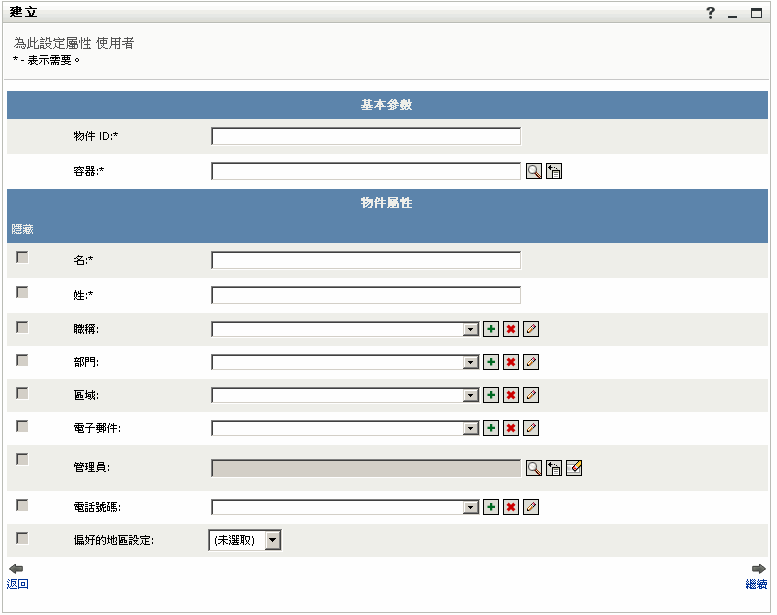777x615 pixels.
Task: Open the 偏好的地區設定 (未選取) dropdown
Action: [245, 540]
